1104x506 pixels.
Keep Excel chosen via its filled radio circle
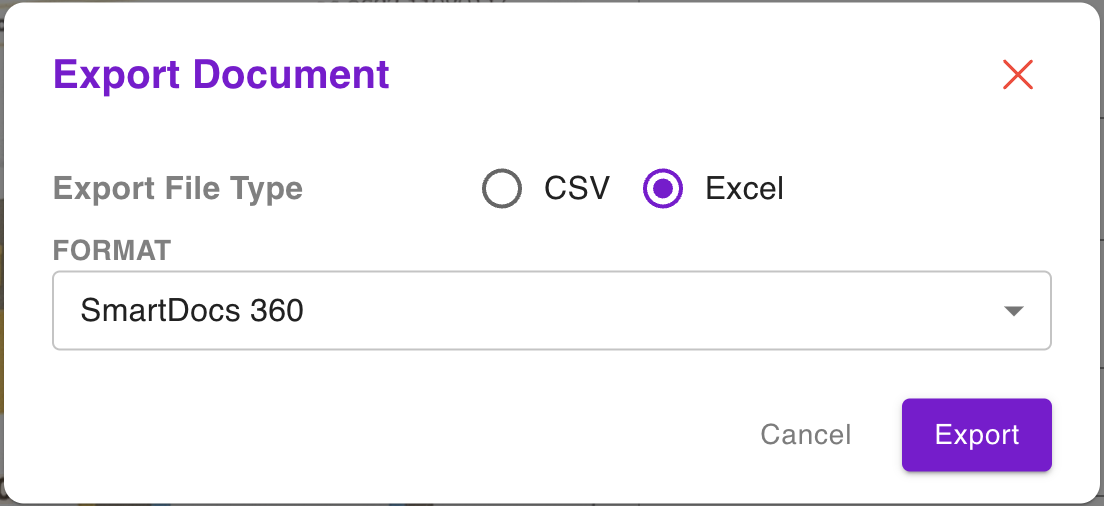pos(663,189)
